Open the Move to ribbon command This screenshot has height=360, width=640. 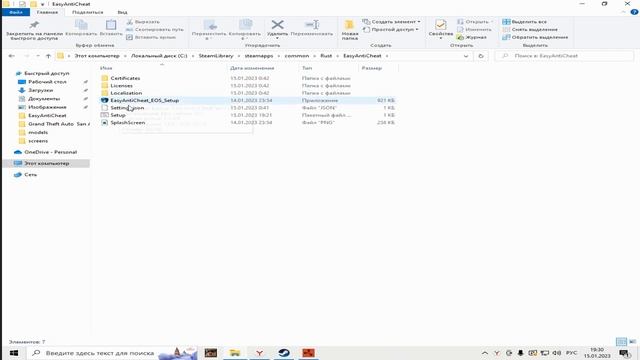coord(209,29)
